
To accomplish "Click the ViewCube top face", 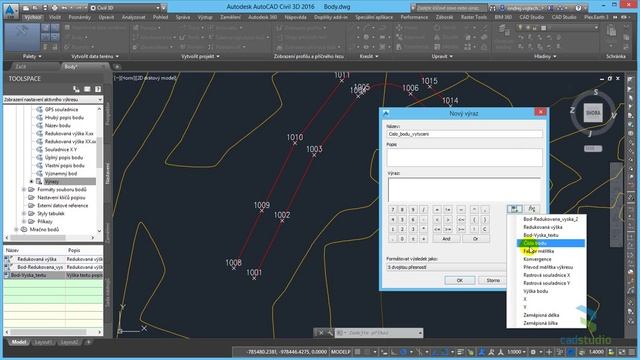I will 593,113.
